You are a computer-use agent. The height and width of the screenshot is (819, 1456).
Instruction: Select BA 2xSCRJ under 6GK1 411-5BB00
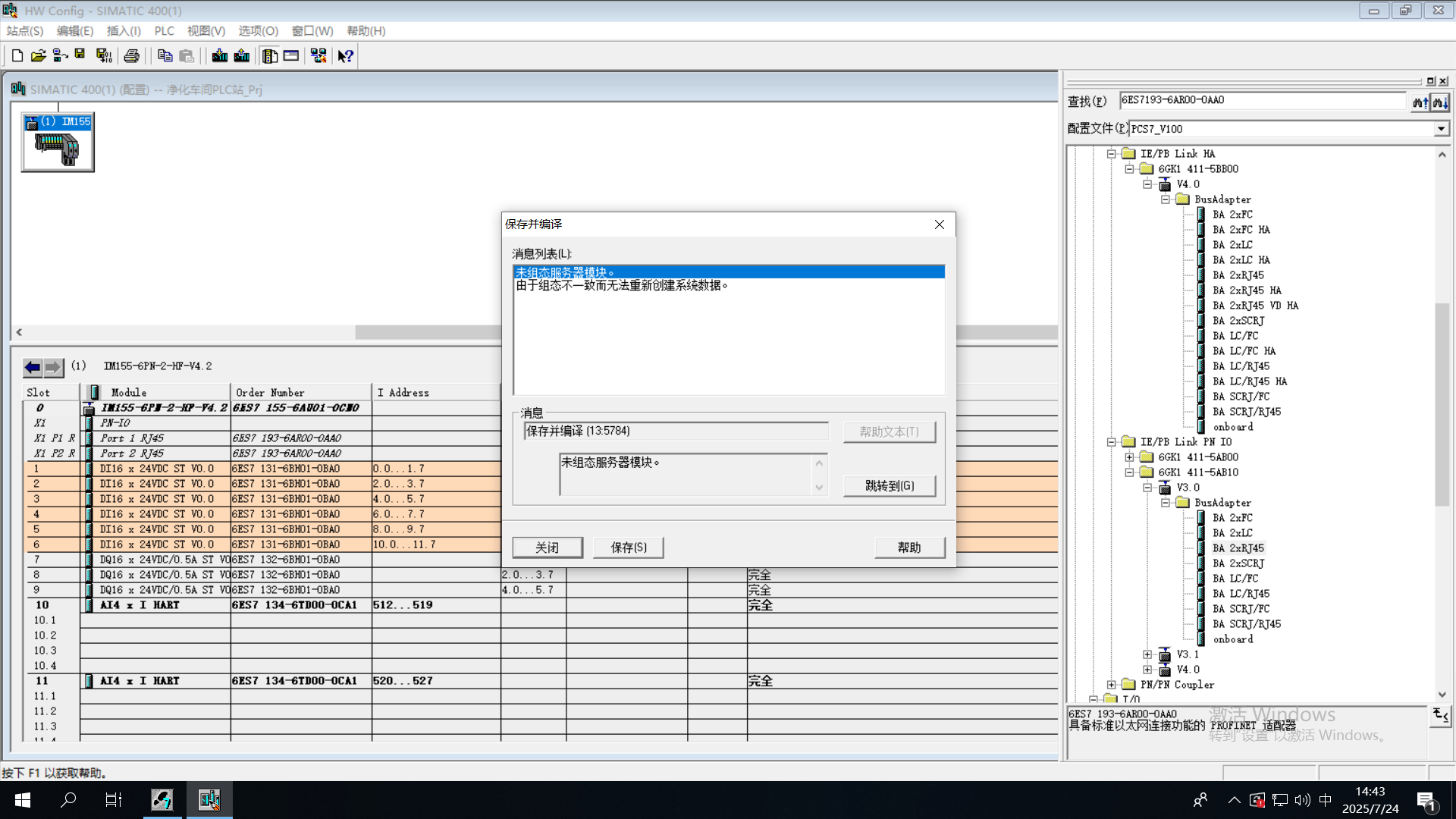[1238, 321]
